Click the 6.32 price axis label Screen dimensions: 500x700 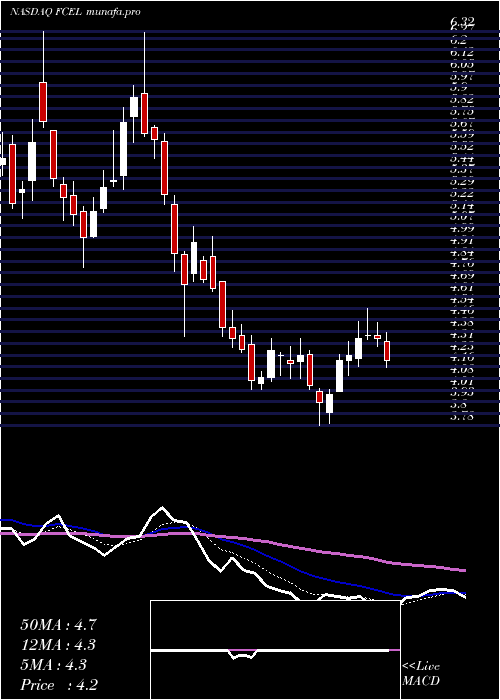pos(462,21)
